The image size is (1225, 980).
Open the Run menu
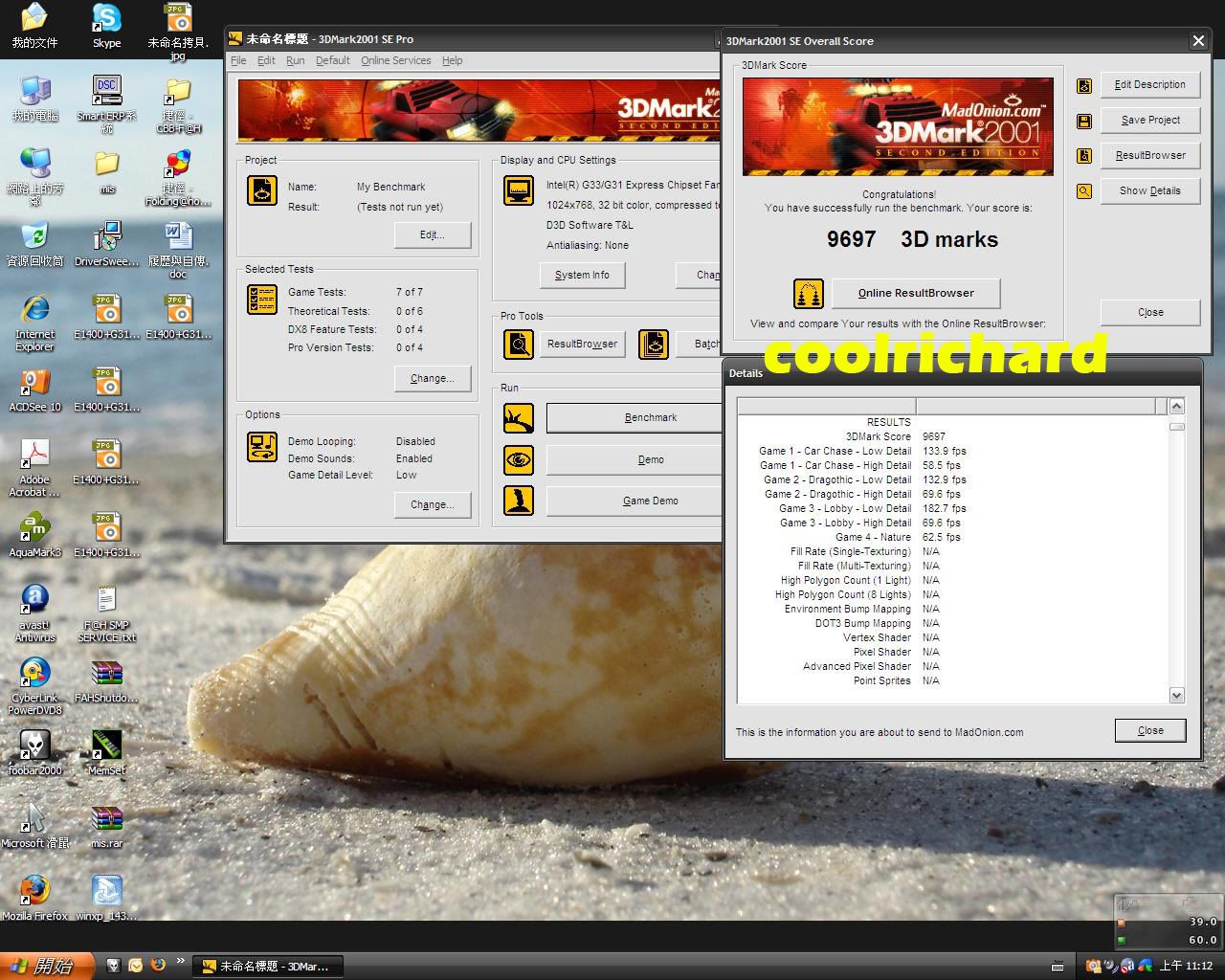(x=296, y=60)
